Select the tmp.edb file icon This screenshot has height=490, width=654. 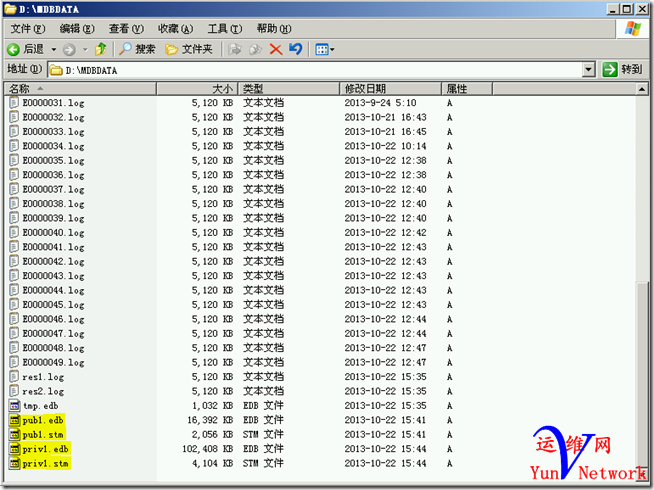click(15, 405)
